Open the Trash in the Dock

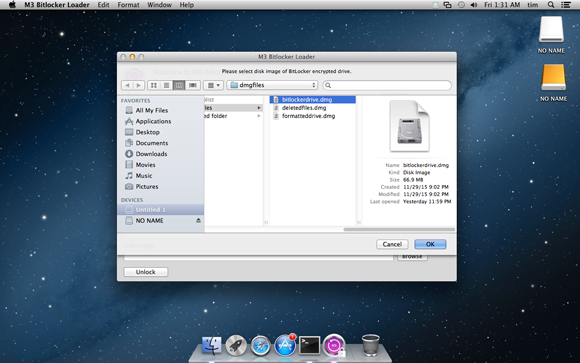point(370,345)
